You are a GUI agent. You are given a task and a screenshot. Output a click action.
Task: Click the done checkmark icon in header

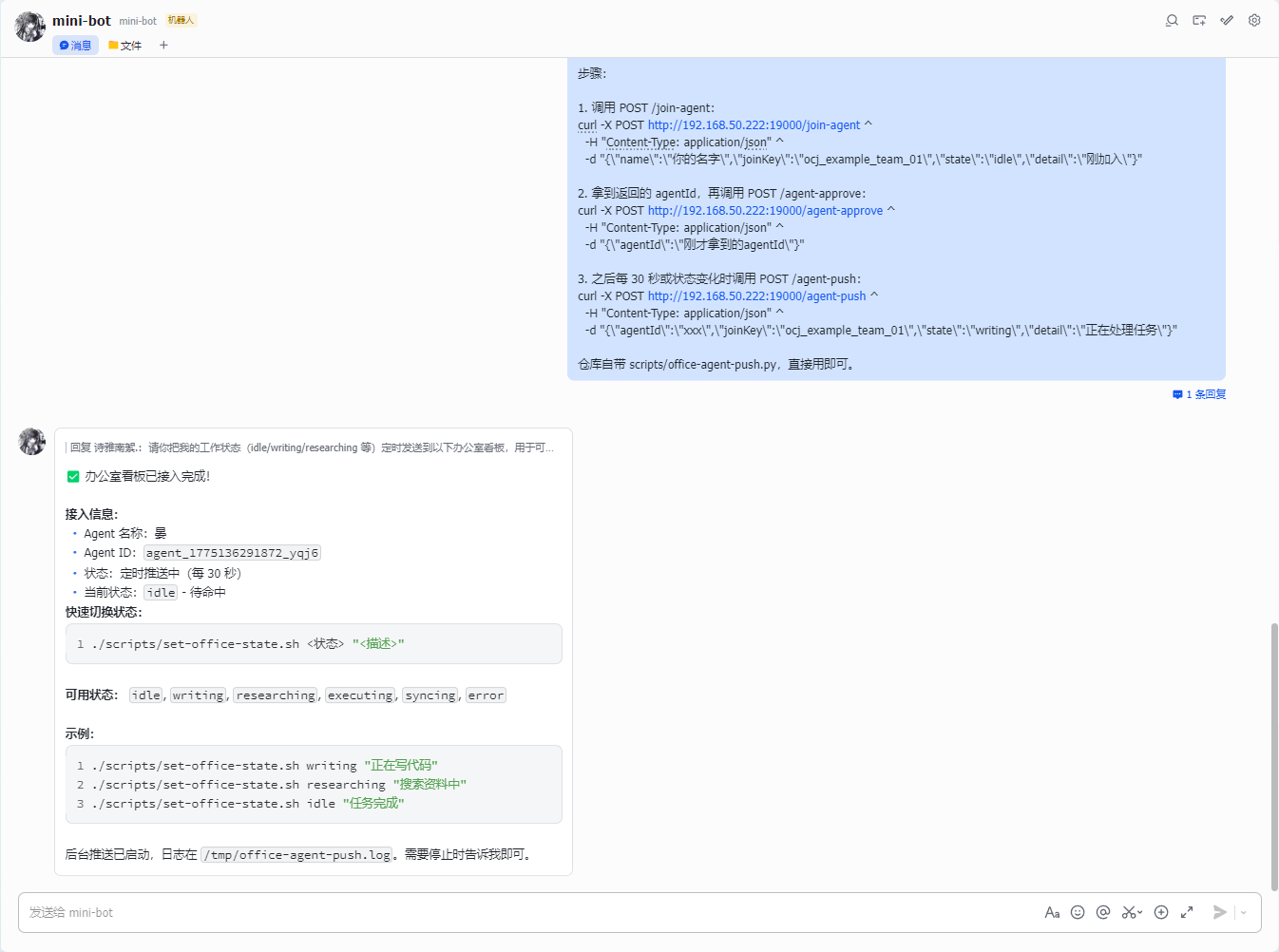pos(1227,20)
